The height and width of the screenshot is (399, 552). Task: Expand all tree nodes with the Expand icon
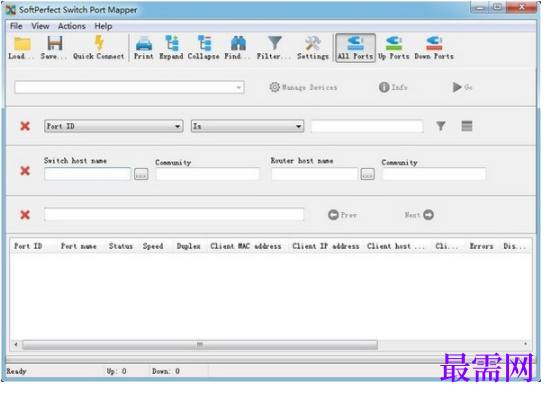tap(172, 43)
